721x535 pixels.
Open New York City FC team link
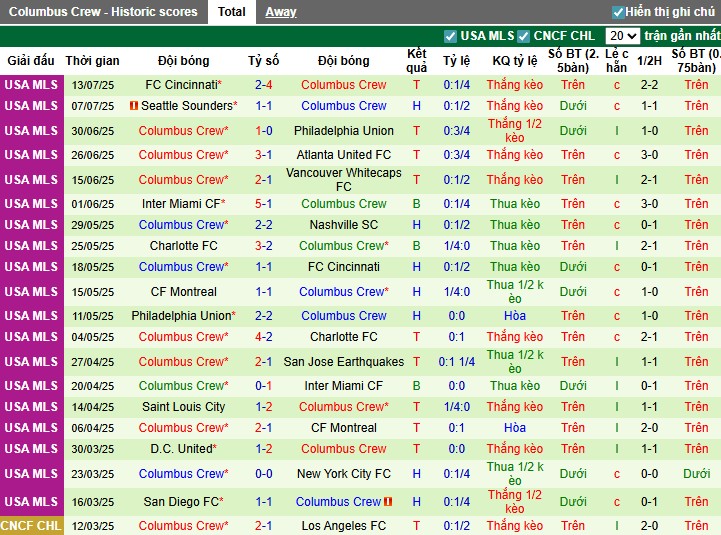[x=343, y=473]
